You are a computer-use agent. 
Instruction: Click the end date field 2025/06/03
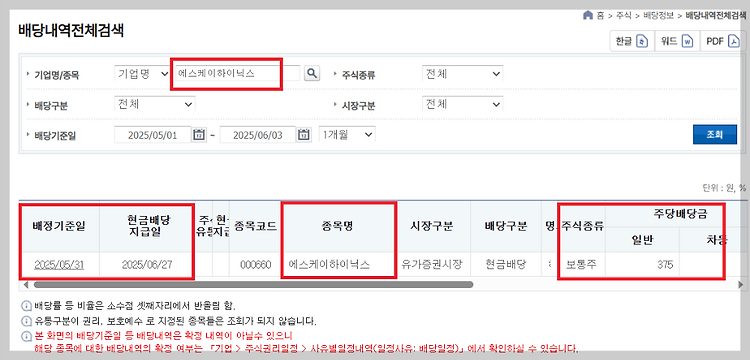coord(258,135)
